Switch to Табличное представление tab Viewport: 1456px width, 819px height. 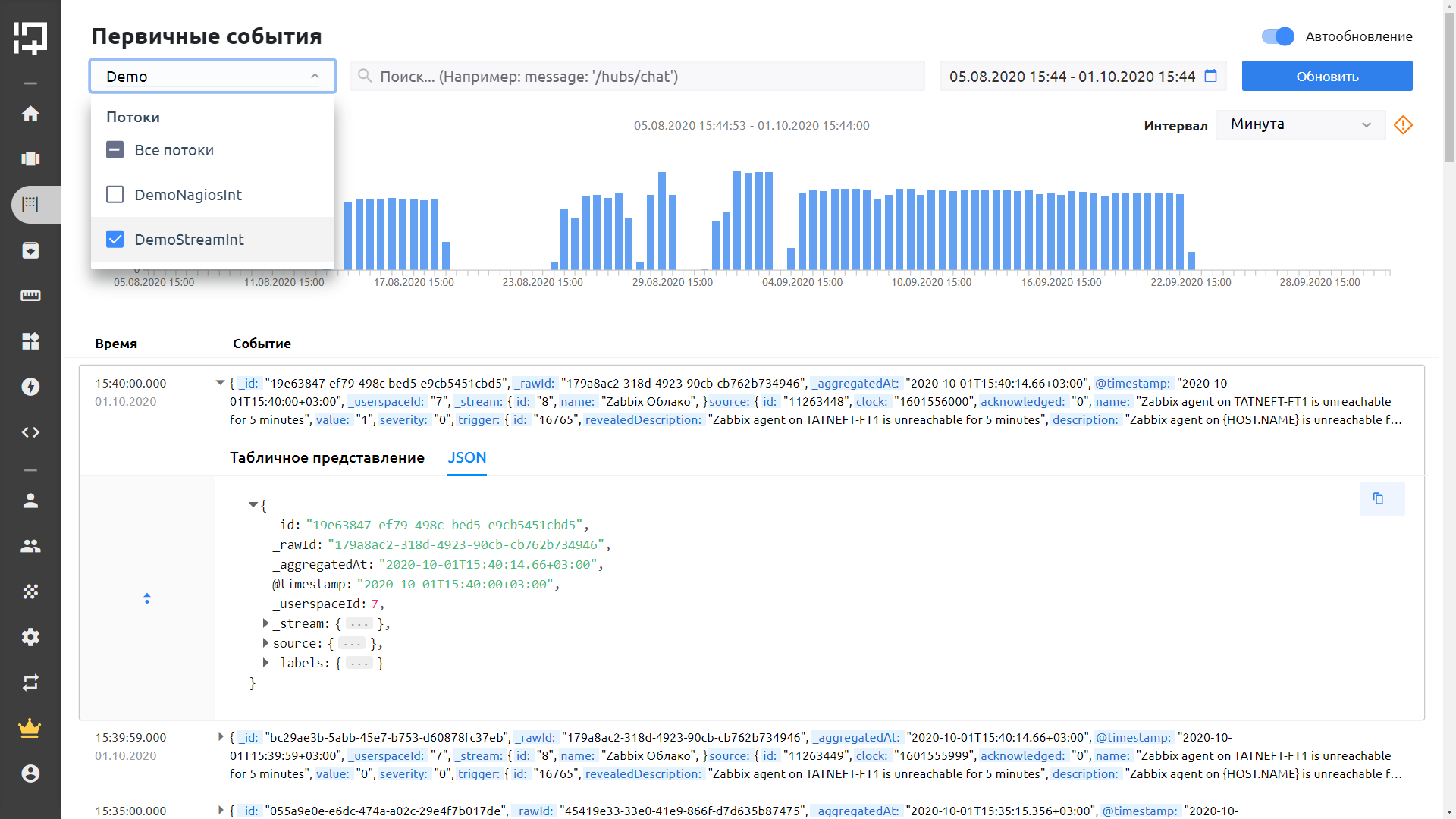click(327, 457)
